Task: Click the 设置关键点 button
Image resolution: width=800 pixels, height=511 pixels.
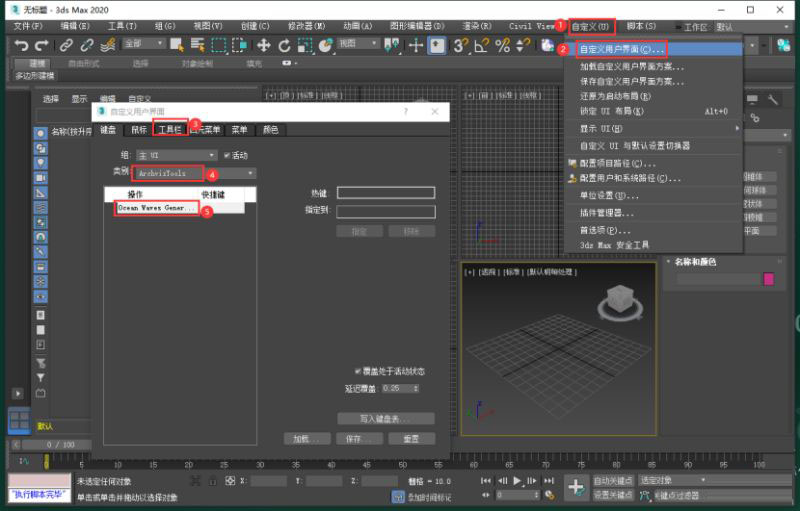Action: [613, 495]
